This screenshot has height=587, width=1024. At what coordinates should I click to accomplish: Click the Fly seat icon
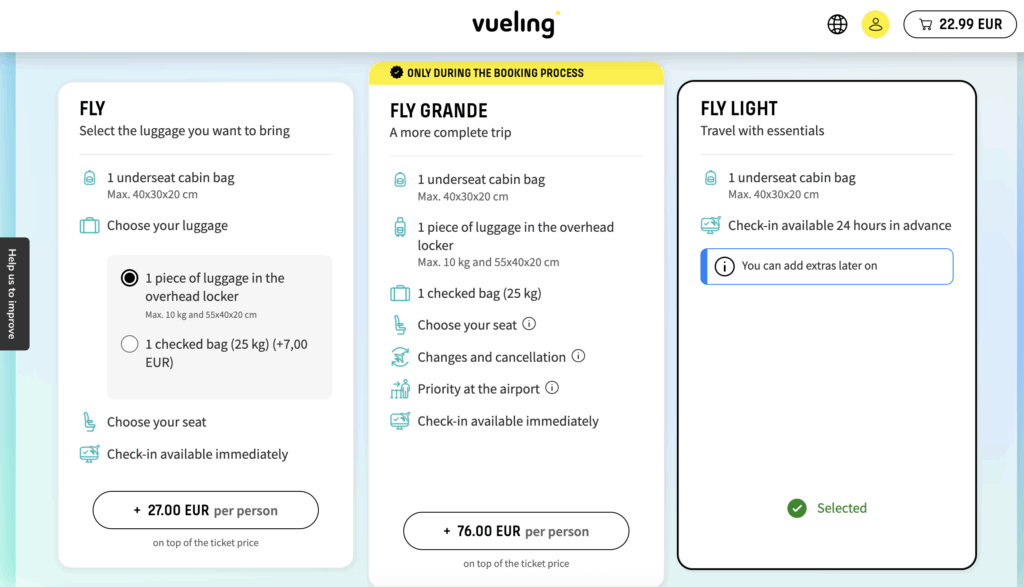click(x=89, y=422)
